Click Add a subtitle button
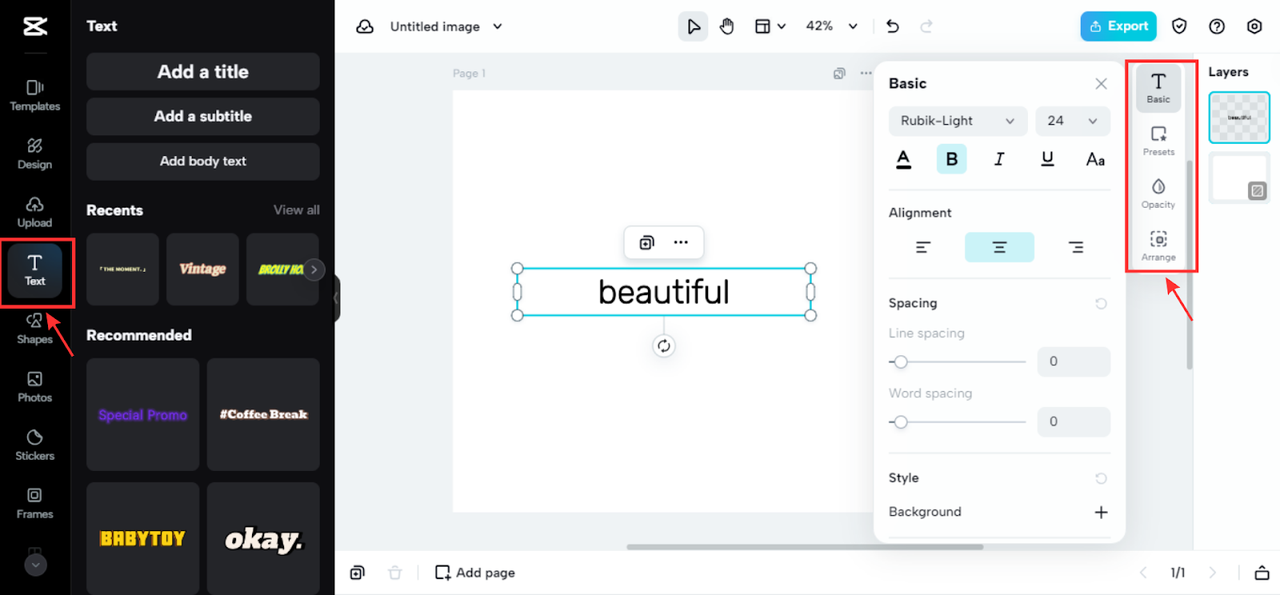 coord(203,116)
